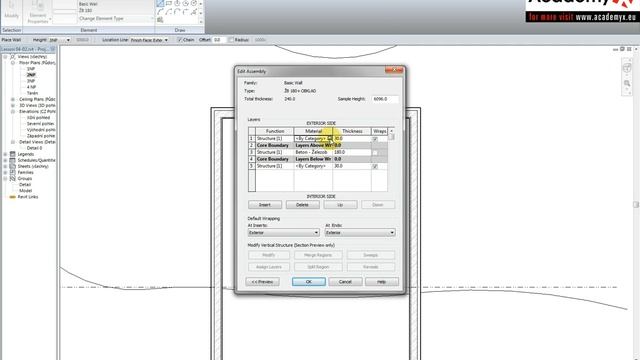Click layers table scrollbar up arrow

pyautogui.click(x=391, y=131)
